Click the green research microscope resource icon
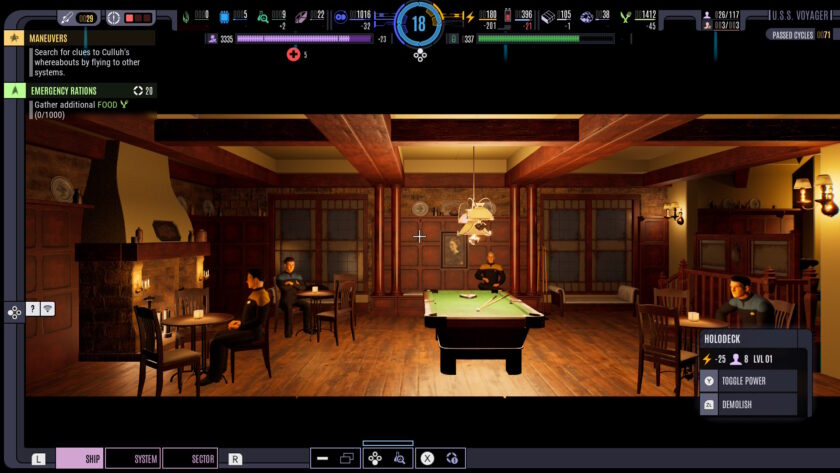The width and height of the screenshot is (840, 473). pos(262,17)
